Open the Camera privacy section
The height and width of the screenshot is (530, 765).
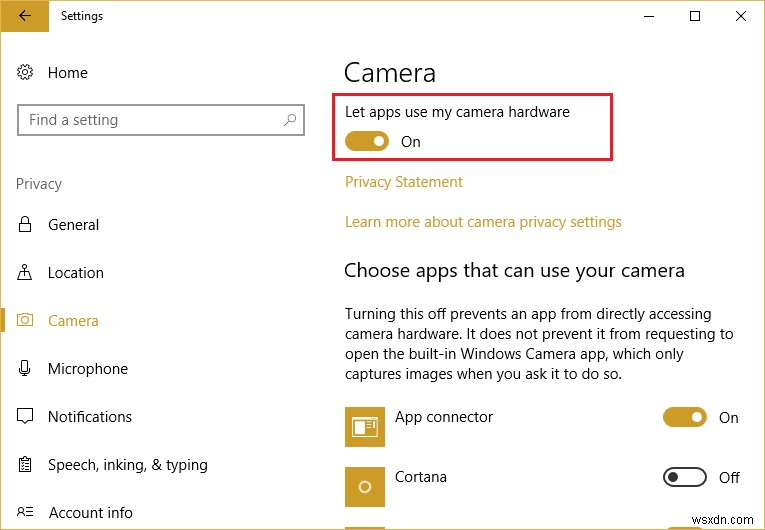[73, 321]
